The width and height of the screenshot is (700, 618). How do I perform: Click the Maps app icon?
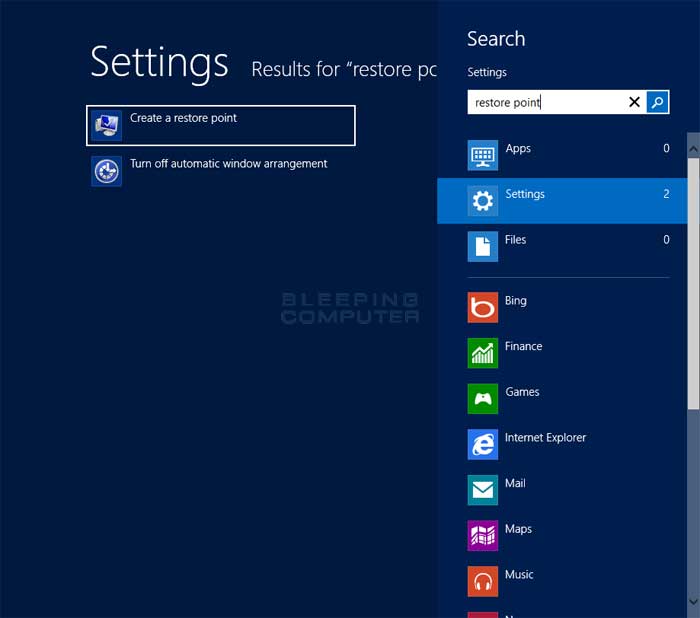pos(483,536)
